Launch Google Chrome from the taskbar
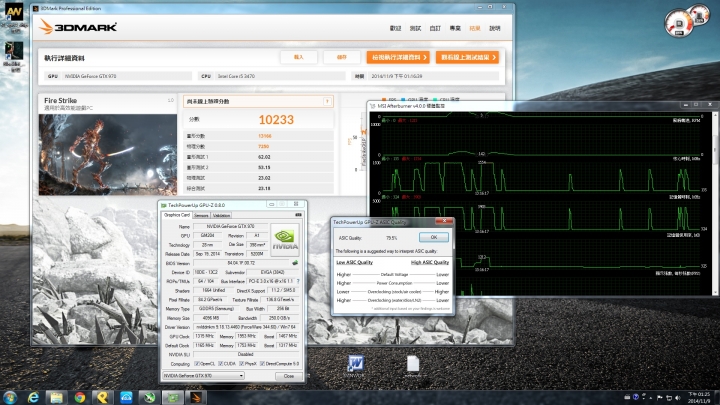The height and width of the screenshot is (405, 720). (80, 397)
